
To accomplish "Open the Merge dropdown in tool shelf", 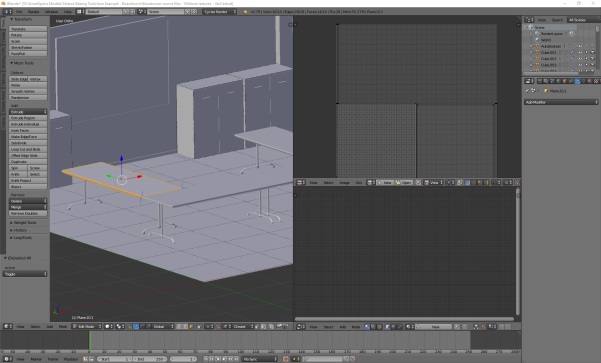I will [28, 207].
